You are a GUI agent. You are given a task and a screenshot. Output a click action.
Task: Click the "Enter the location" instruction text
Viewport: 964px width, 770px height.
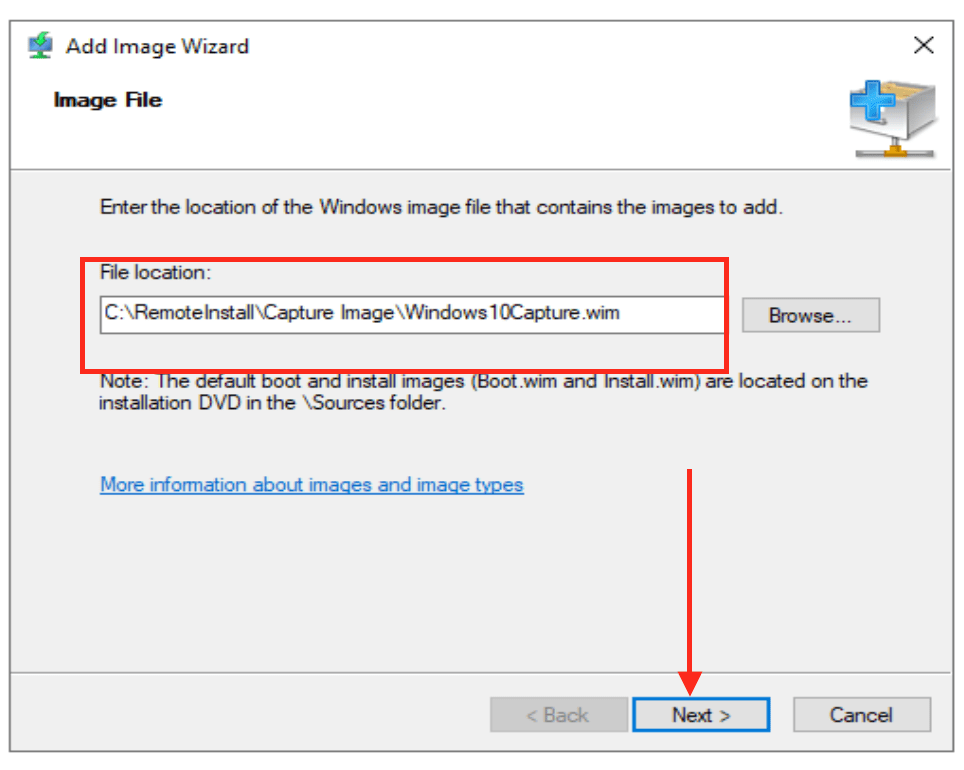tap(440, 208)
